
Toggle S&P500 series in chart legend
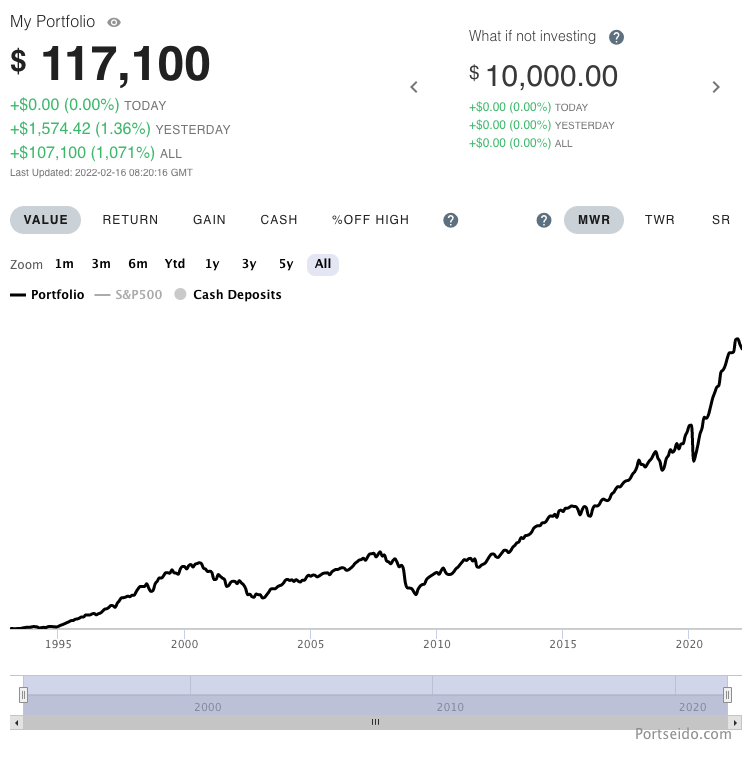[129, 295]
